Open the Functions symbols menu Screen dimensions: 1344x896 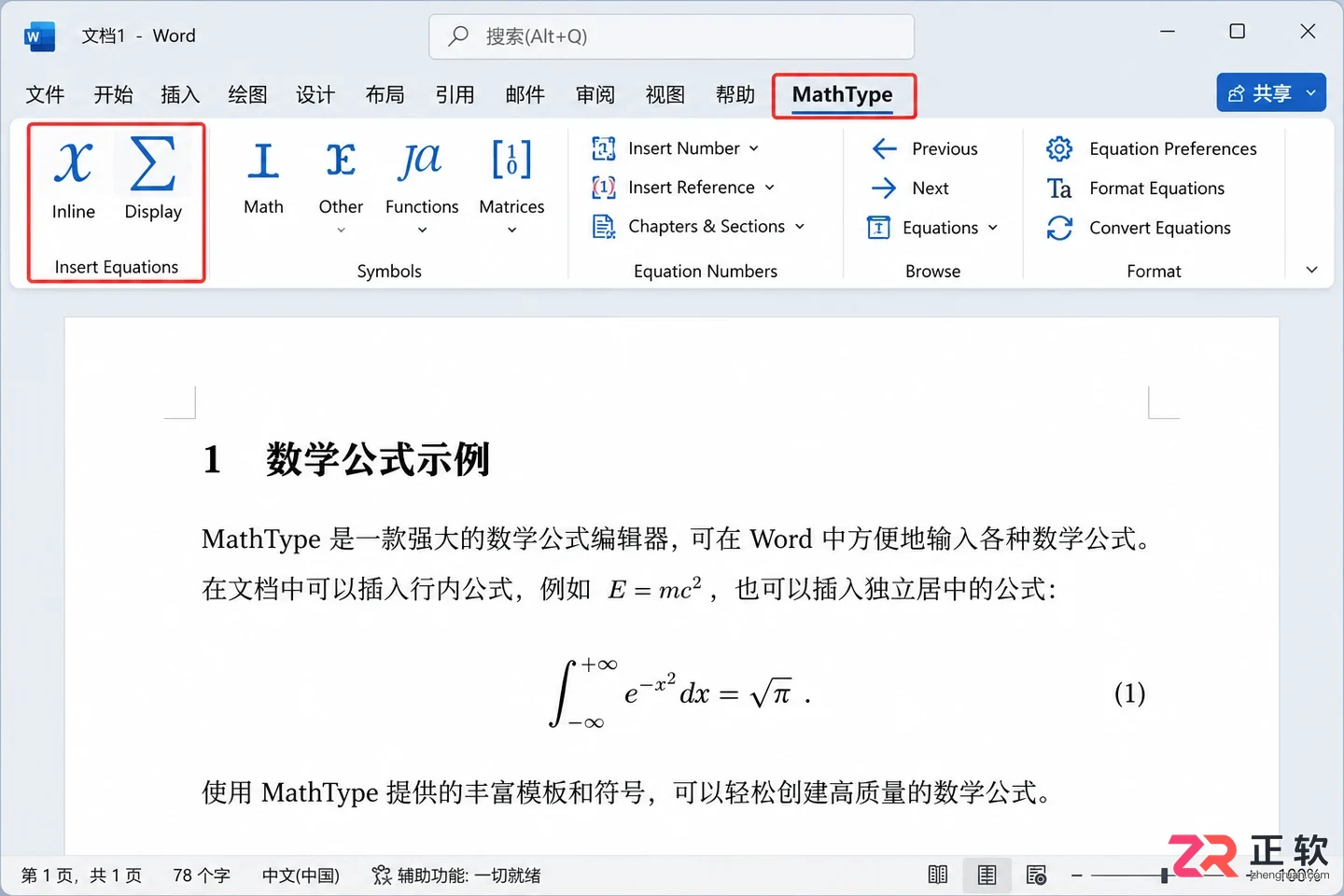pyautogui.click(x=422, y=185)
